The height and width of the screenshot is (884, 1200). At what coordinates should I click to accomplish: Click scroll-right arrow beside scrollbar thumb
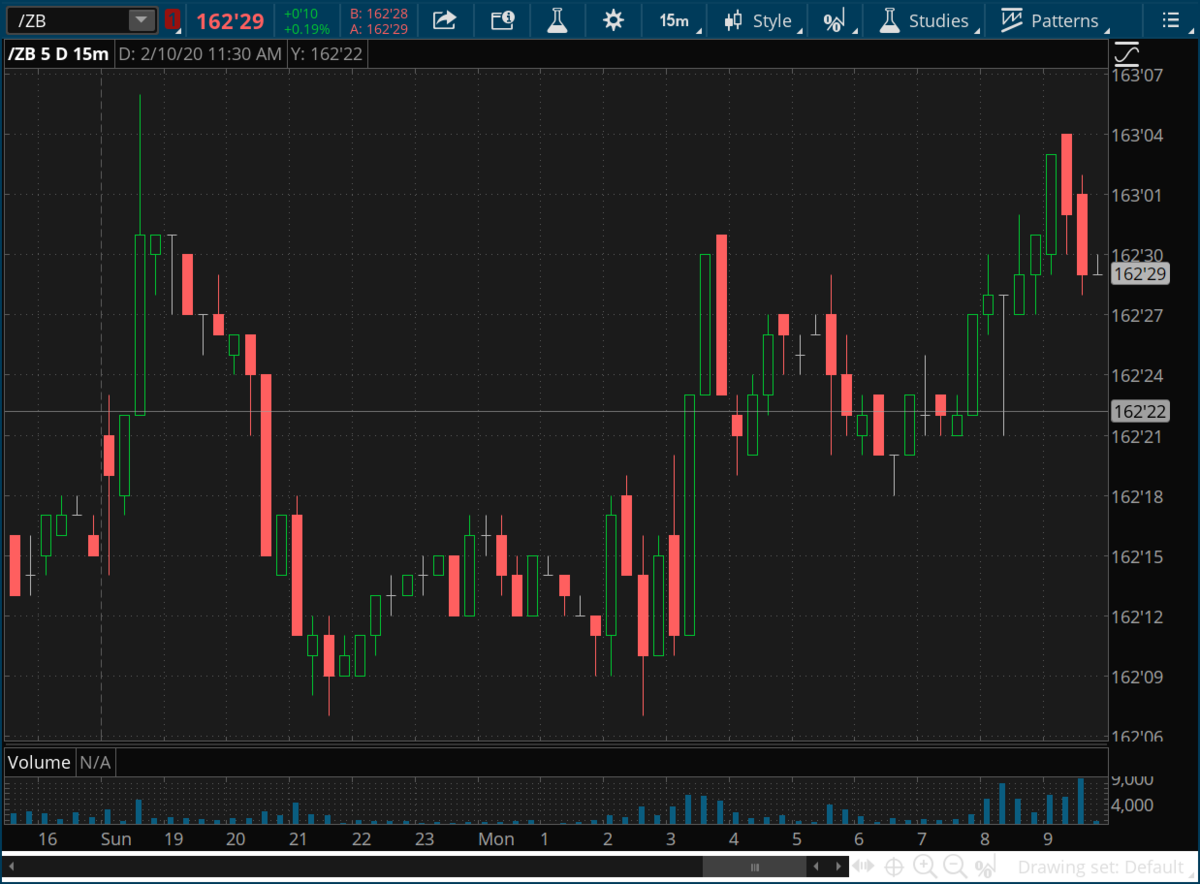click(x=838, y=866)
